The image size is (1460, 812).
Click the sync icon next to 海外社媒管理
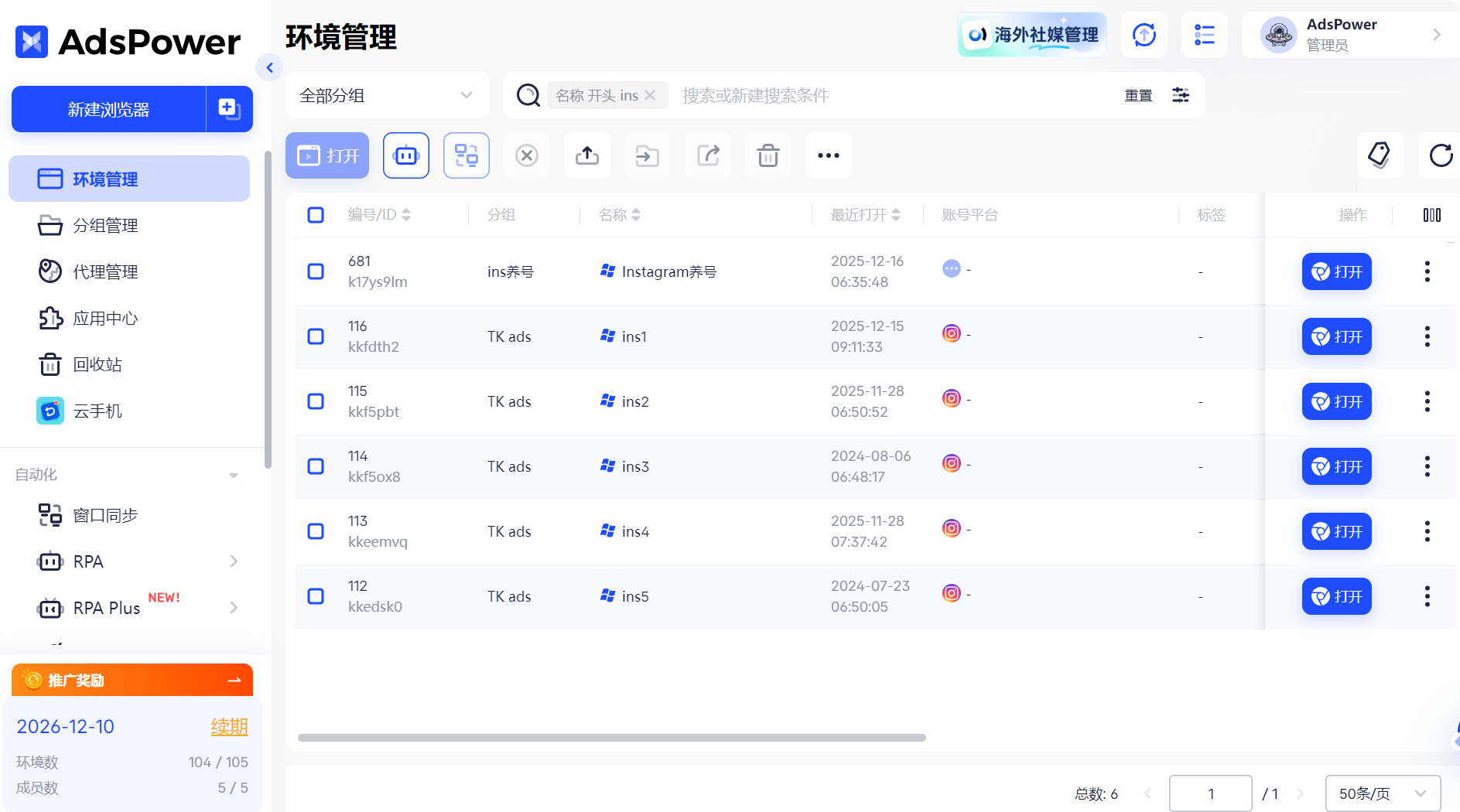click(x=1144, y=34)
